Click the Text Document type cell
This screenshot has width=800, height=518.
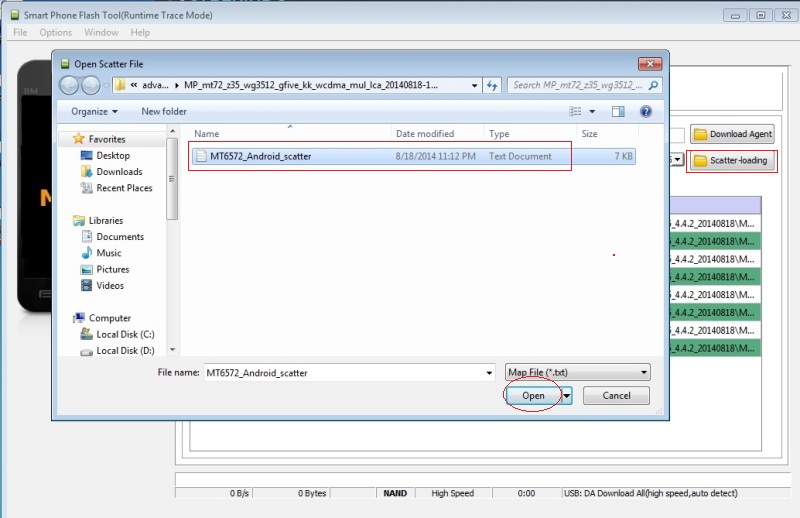pyautogui.click(x=520, y=156)
